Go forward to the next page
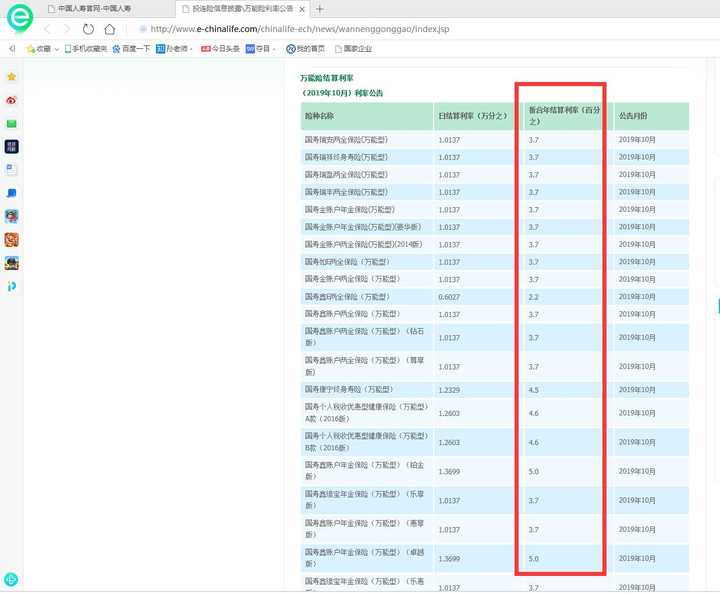 tap(67, 29)
